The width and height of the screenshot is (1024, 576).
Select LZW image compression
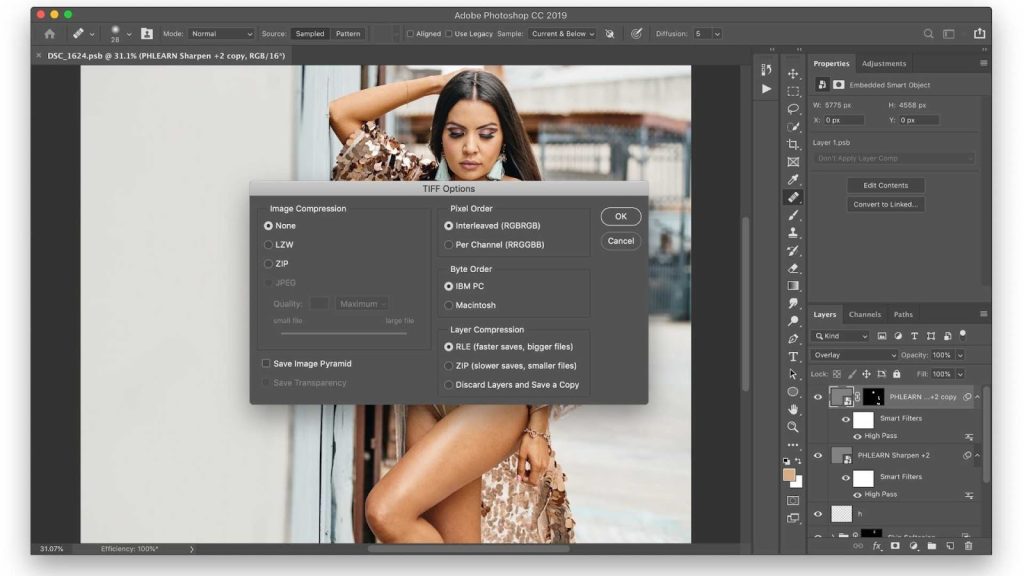click(x=268, y=245)
